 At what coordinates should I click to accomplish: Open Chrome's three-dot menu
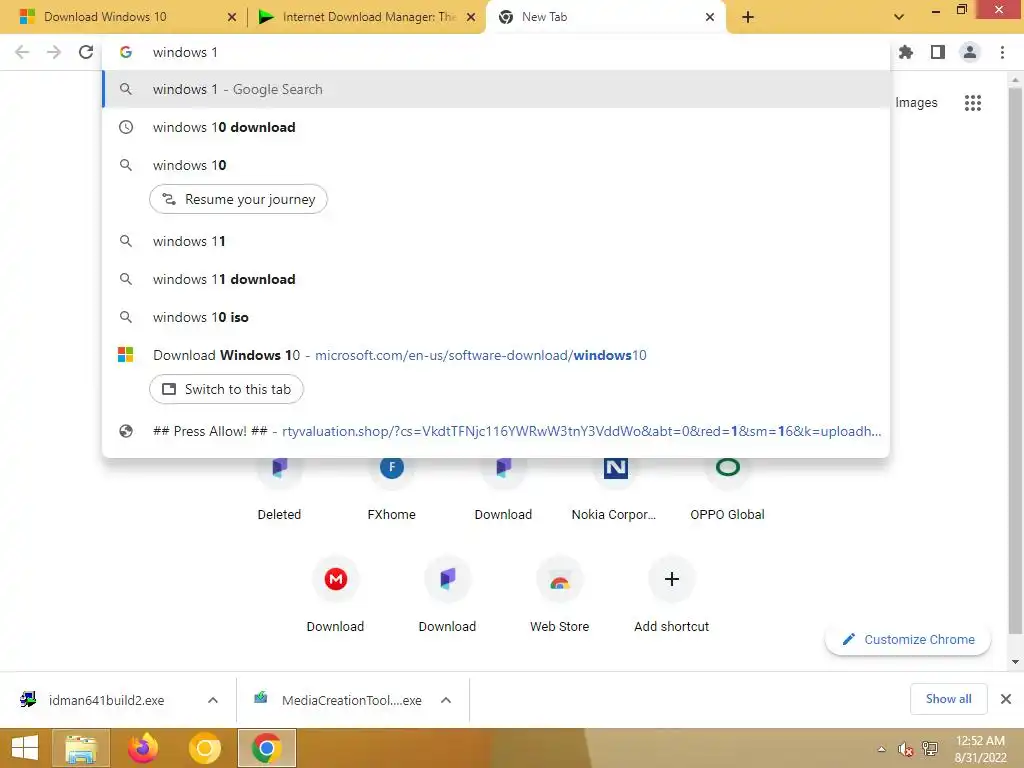point(1002,52)
